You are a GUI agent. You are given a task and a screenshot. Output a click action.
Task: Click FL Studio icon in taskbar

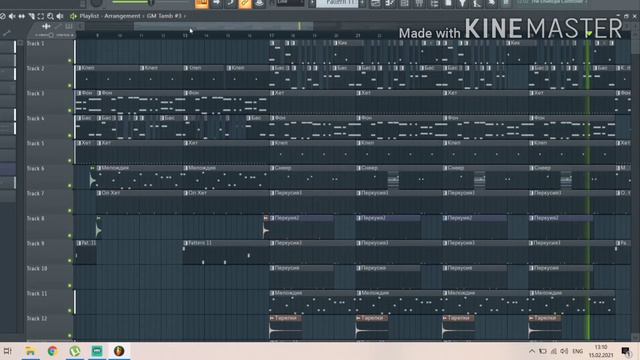coord(119,351)
